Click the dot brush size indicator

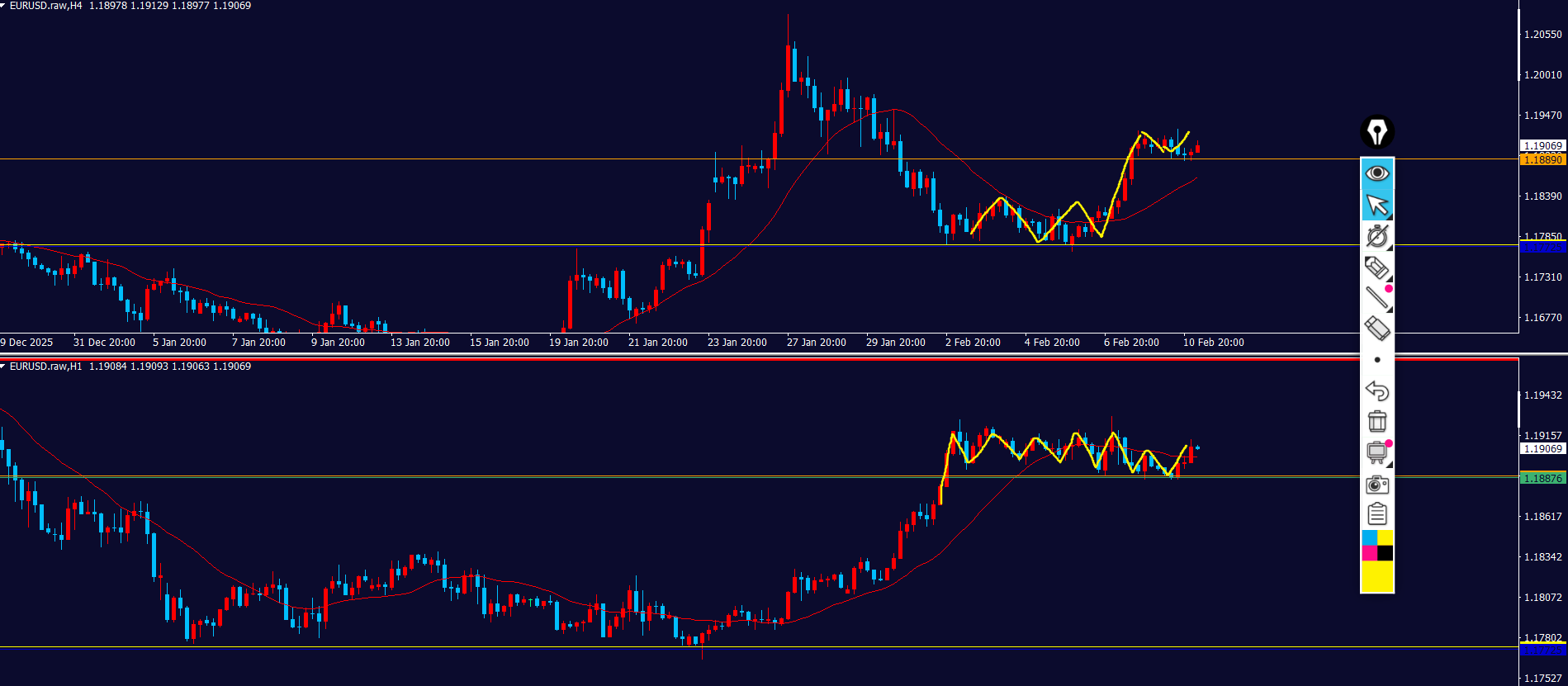pos(1376,360)
